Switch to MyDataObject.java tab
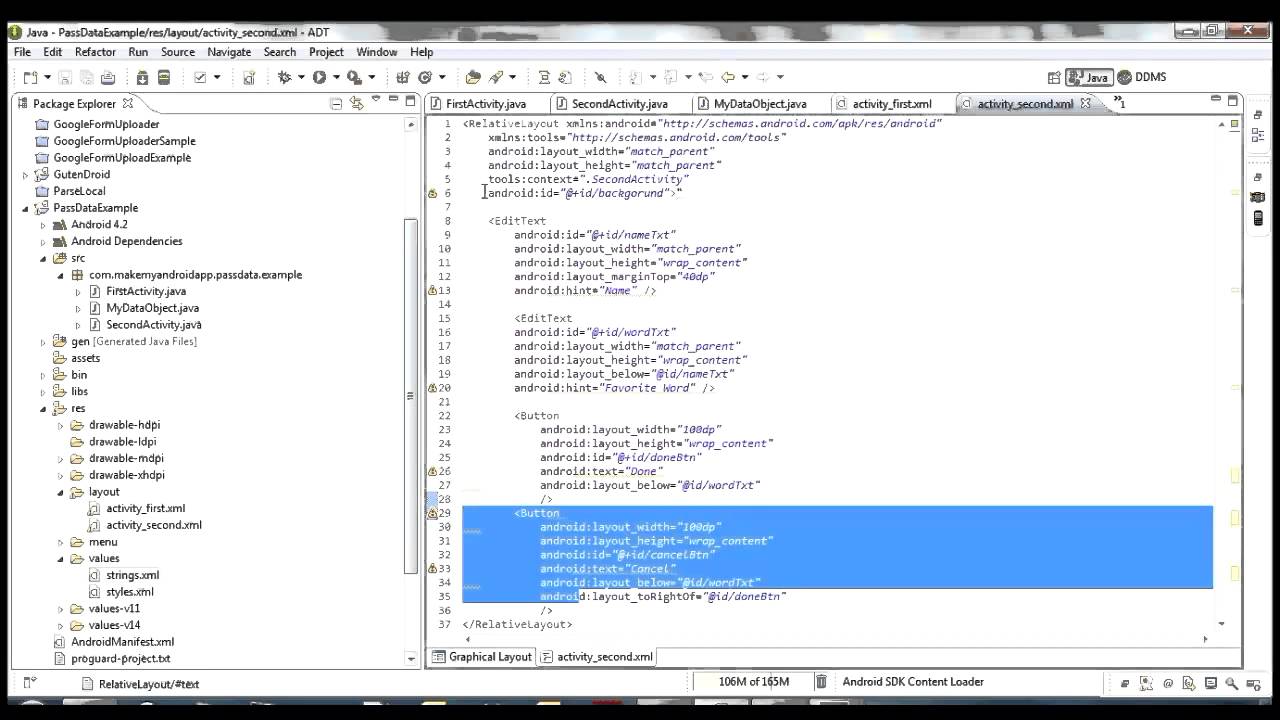1280x720 pixels. coord(759,104)
